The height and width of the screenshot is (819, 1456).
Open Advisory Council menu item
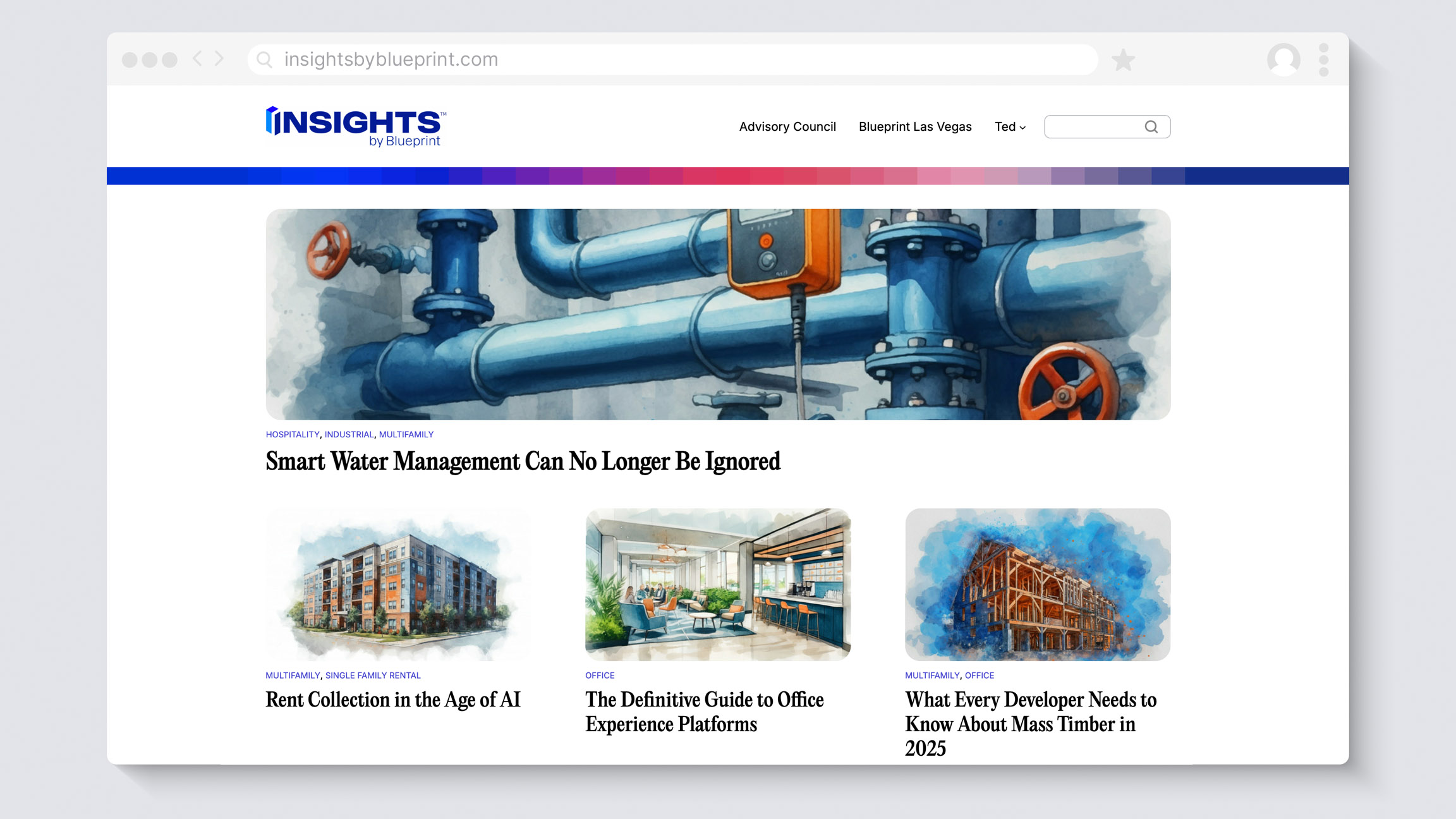[x=787, y=127]
